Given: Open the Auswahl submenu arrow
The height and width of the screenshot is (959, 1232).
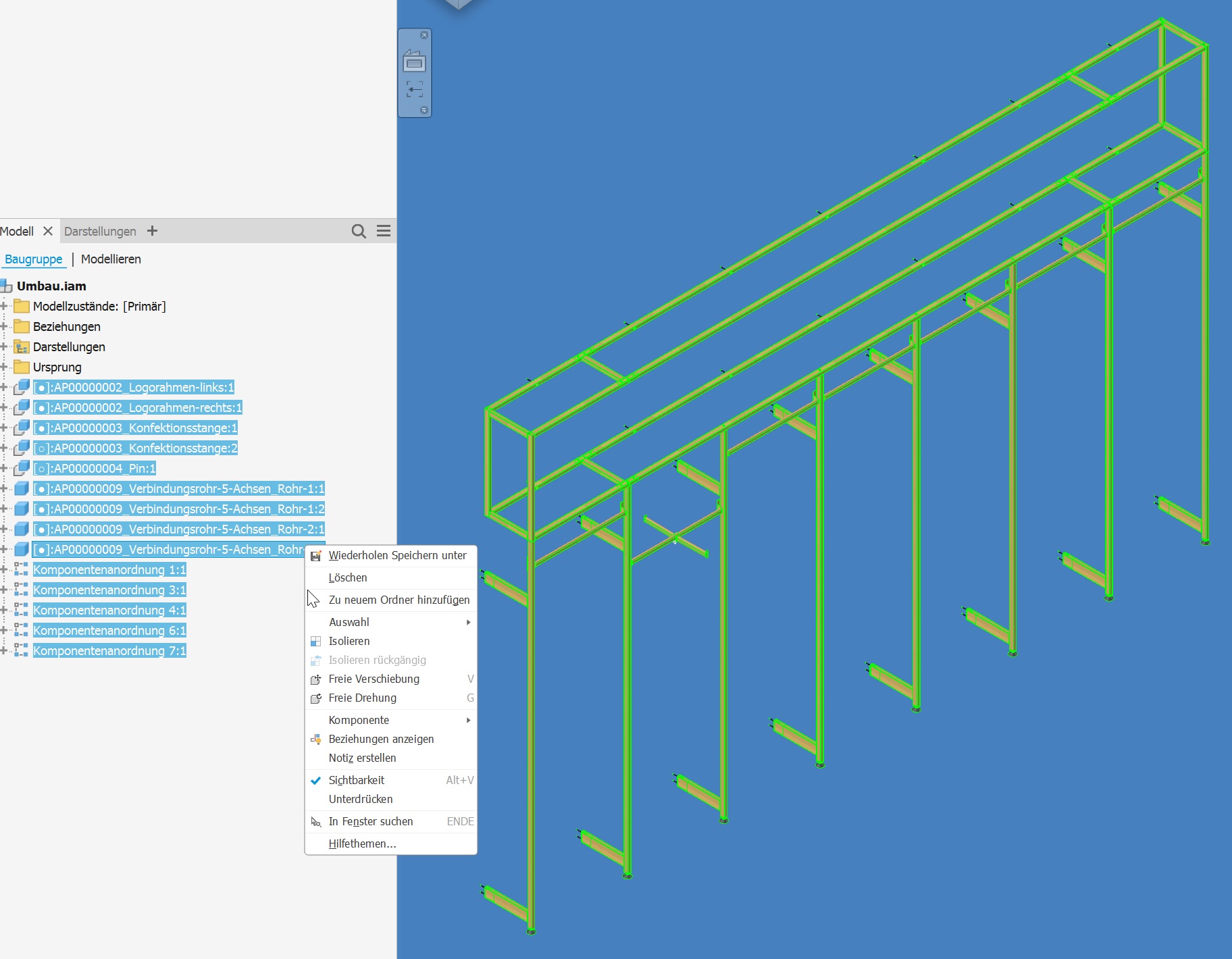Looking at the screenshot, I should [469, 622].
